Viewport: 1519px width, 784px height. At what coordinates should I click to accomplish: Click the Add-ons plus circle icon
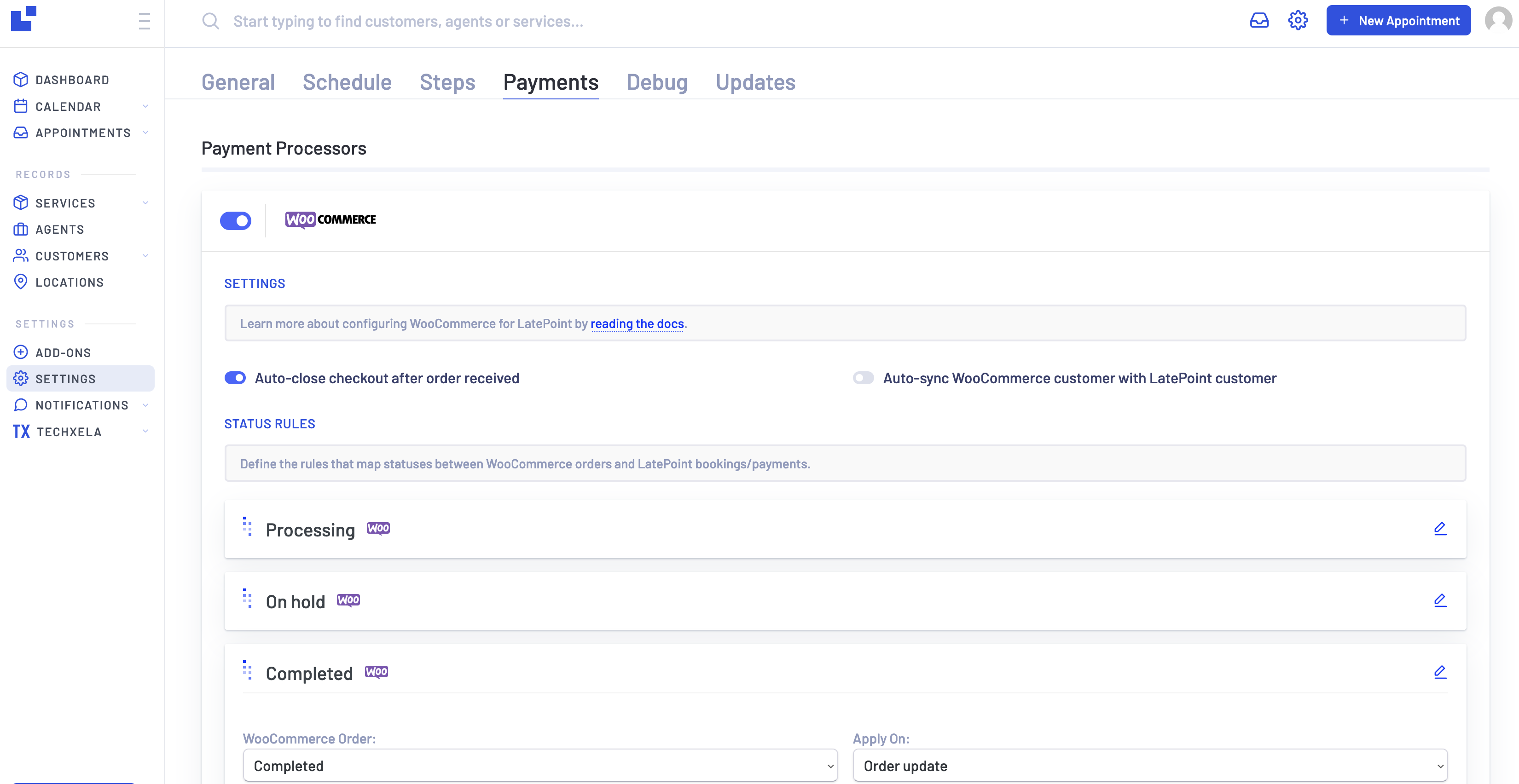pyautogui.click(x=21, y=352)
